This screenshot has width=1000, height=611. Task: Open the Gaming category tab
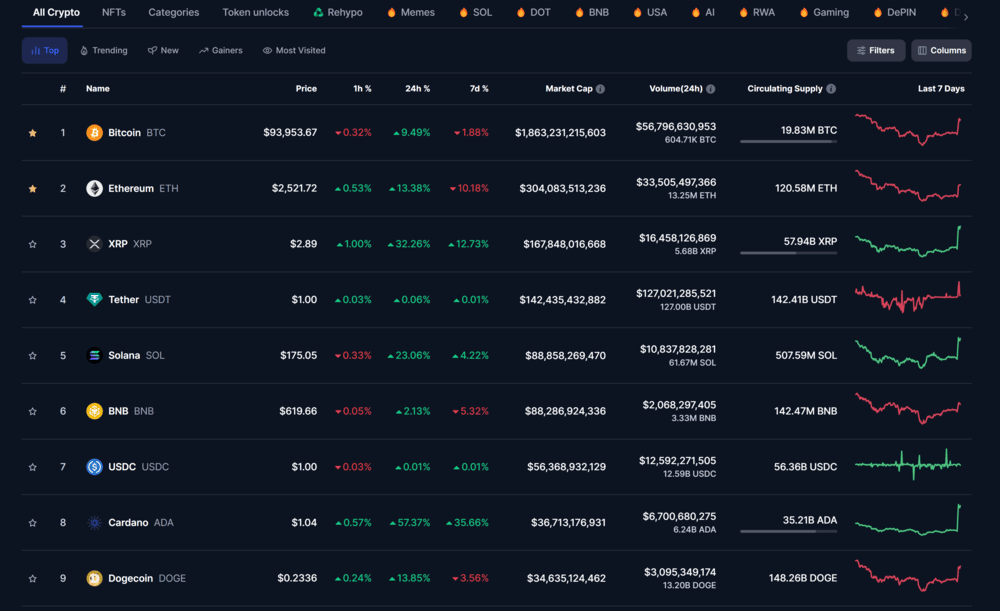click(x=824, y=12)
